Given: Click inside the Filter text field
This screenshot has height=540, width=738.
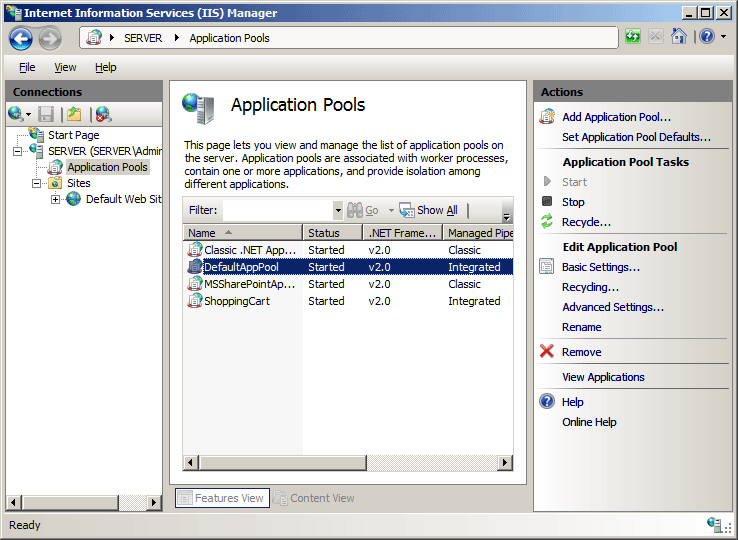Looking at the screenshot, I should coord(277,211).
